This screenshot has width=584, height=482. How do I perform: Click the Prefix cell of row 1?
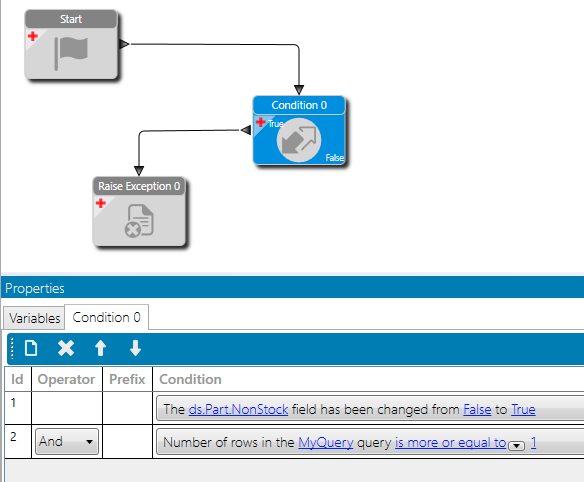tap(127, 408)
